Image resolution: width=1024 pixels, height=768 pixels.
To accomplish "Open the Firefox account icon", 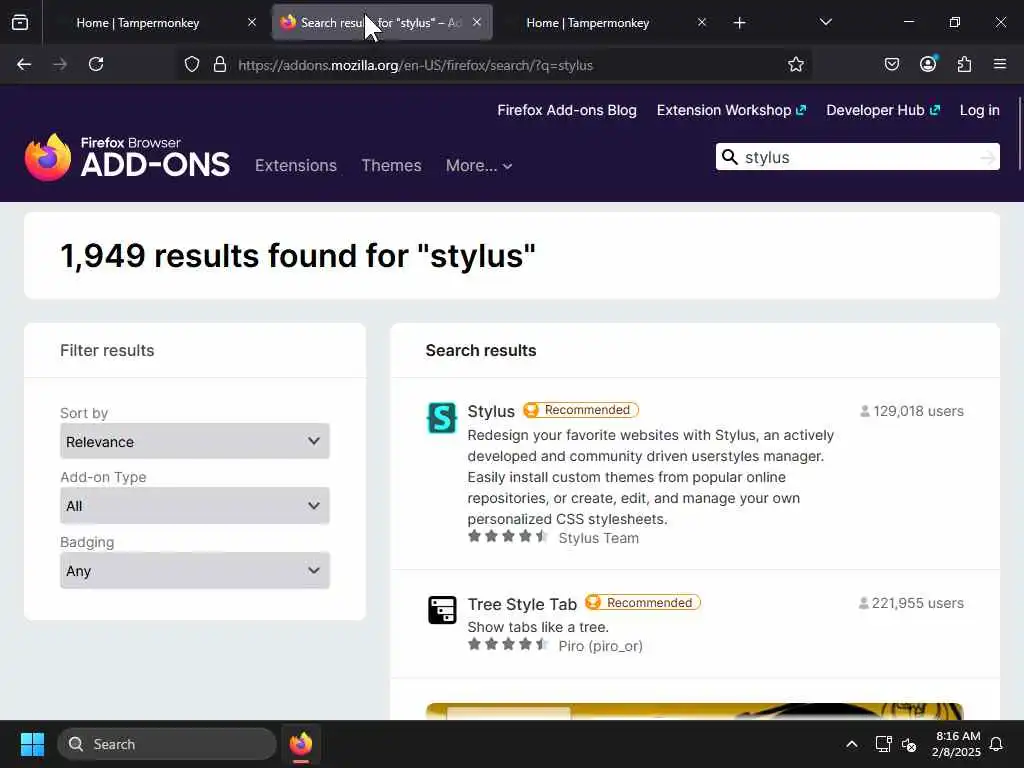I will pos(928,64).
